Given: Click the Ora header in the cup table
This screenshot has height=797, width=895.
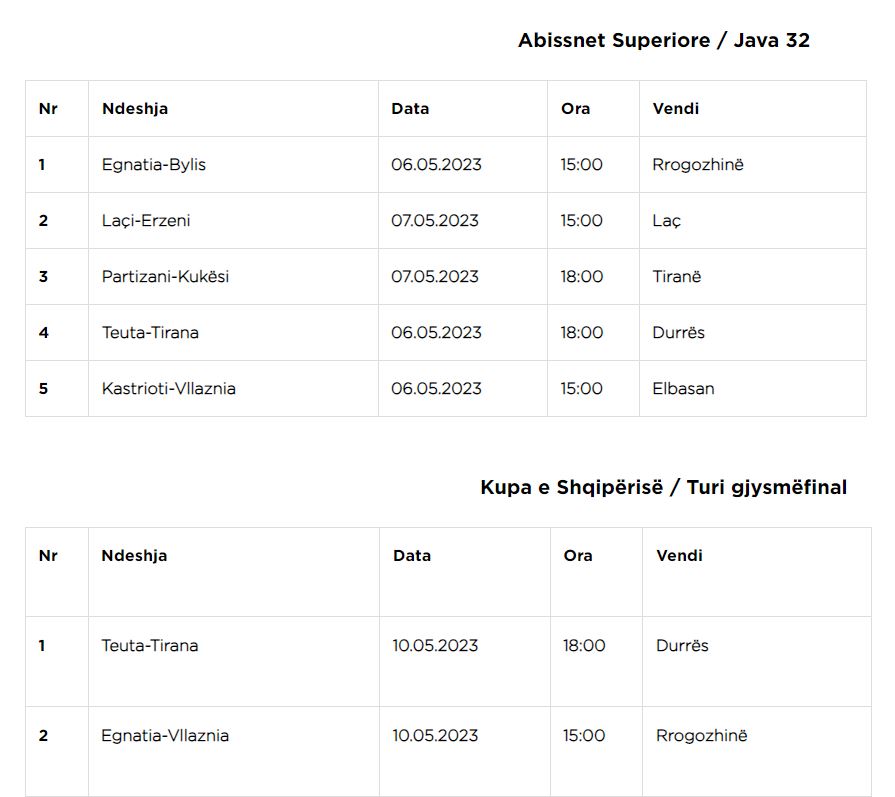Looking at the screenshot, I should coord(578,556).
